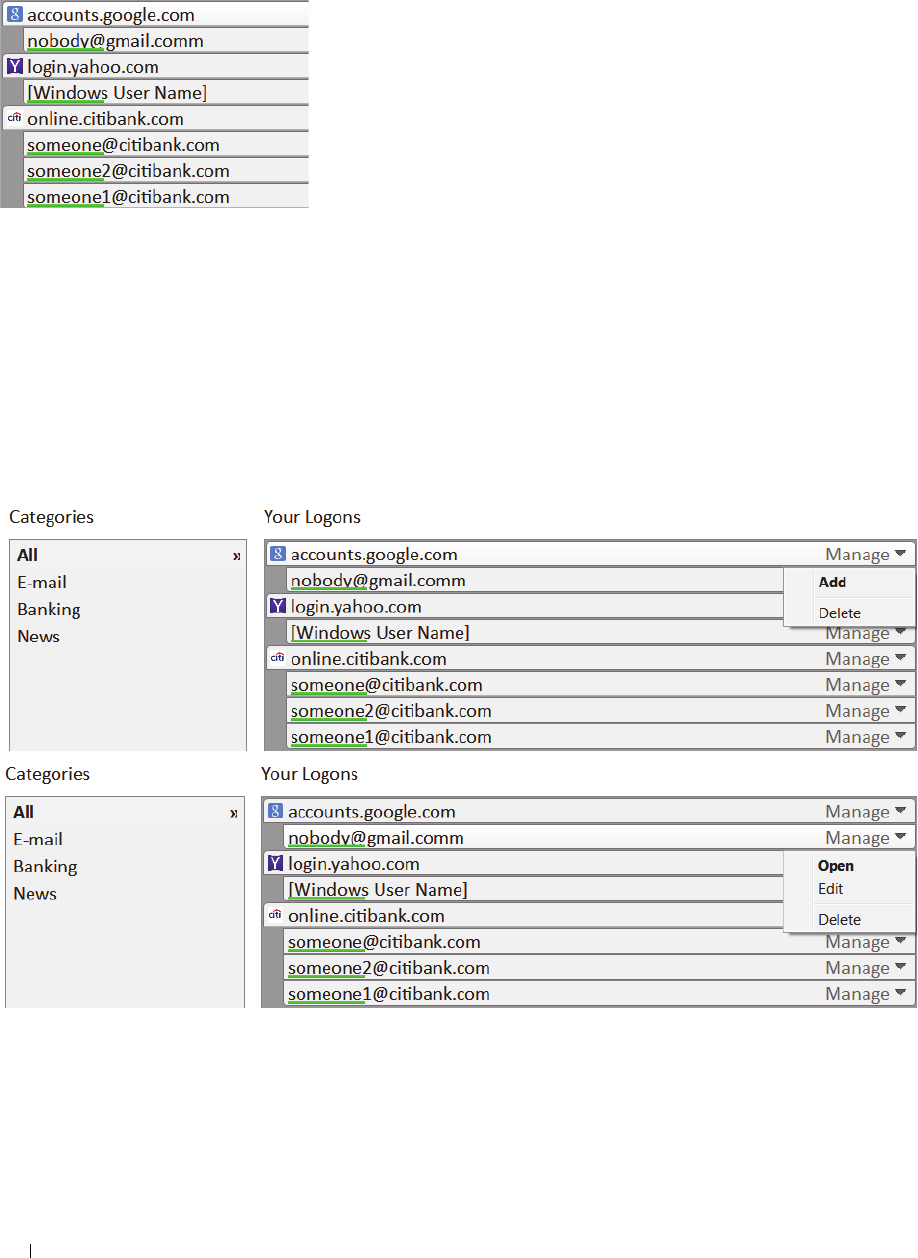
Task: Select someone1@citibank.com in the top list without Manage buttons
Action: (166, 197)
